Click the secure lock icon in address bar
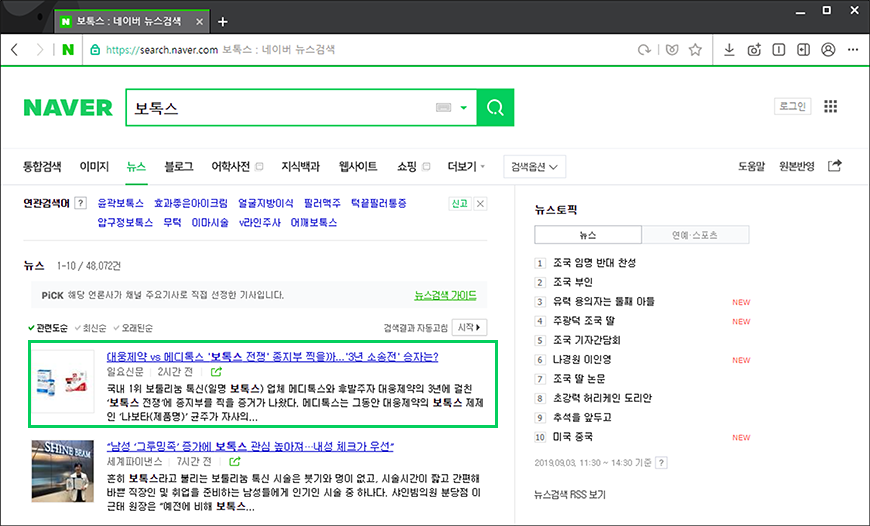 pos(95,50)
